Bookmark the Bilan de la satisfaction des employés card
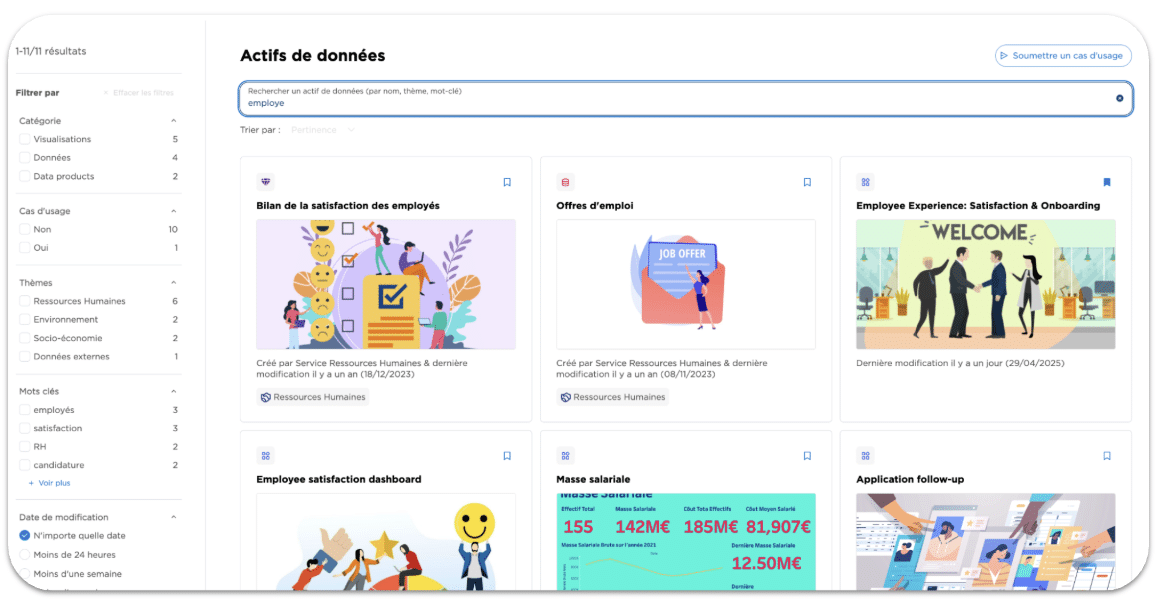 click(507, 182)
